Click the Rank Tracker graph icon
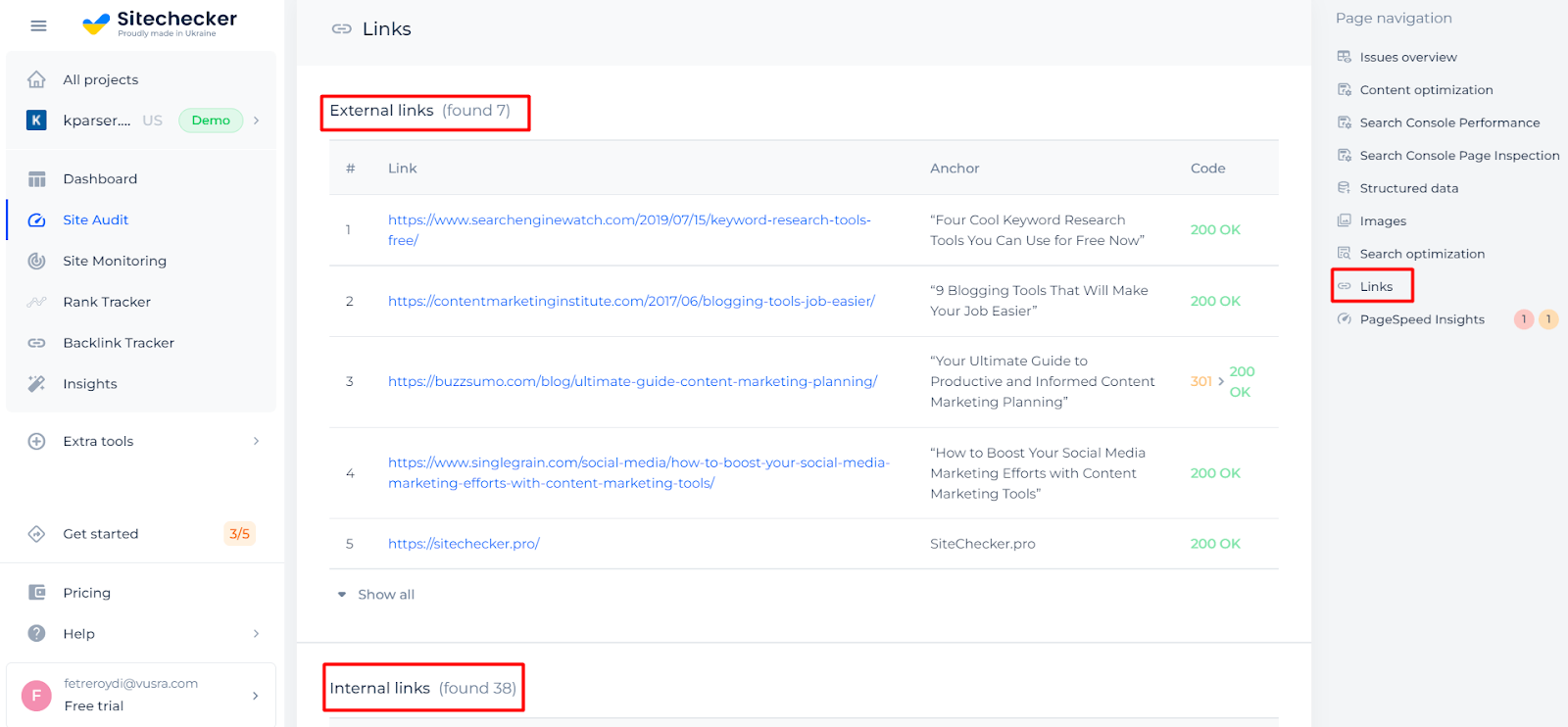This screenshot has height=727, width=1568. [x=36, y=302]
